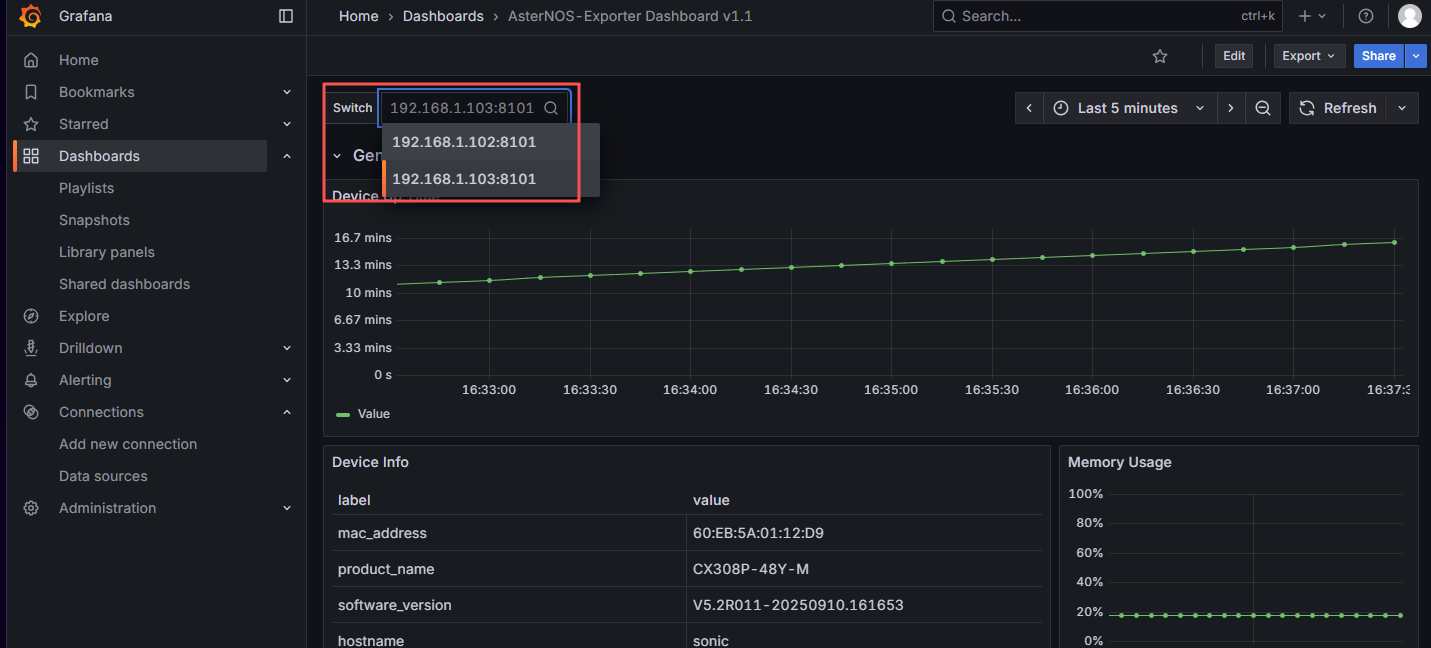Click the plus new item icon

point(1304,16)
